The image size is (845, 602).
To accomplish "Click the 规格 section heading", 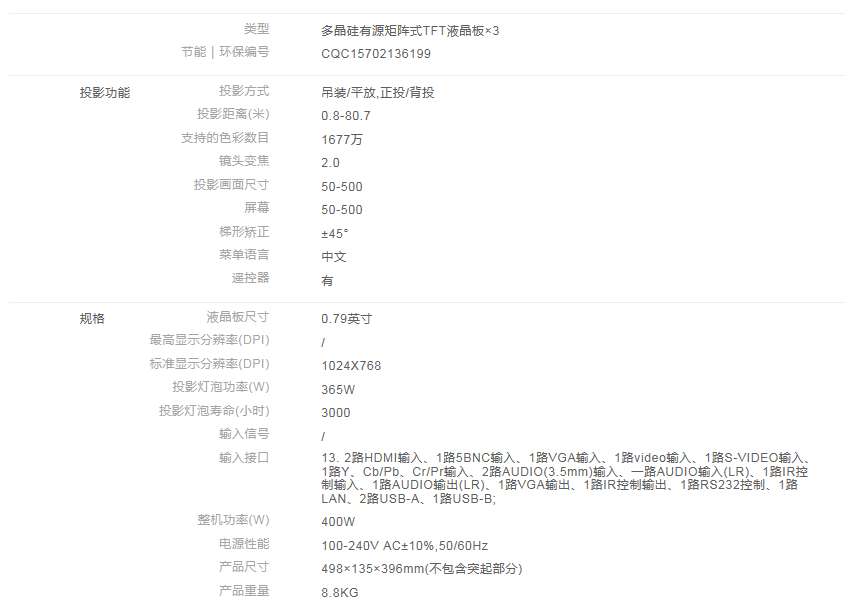I will tap(92, 319).
